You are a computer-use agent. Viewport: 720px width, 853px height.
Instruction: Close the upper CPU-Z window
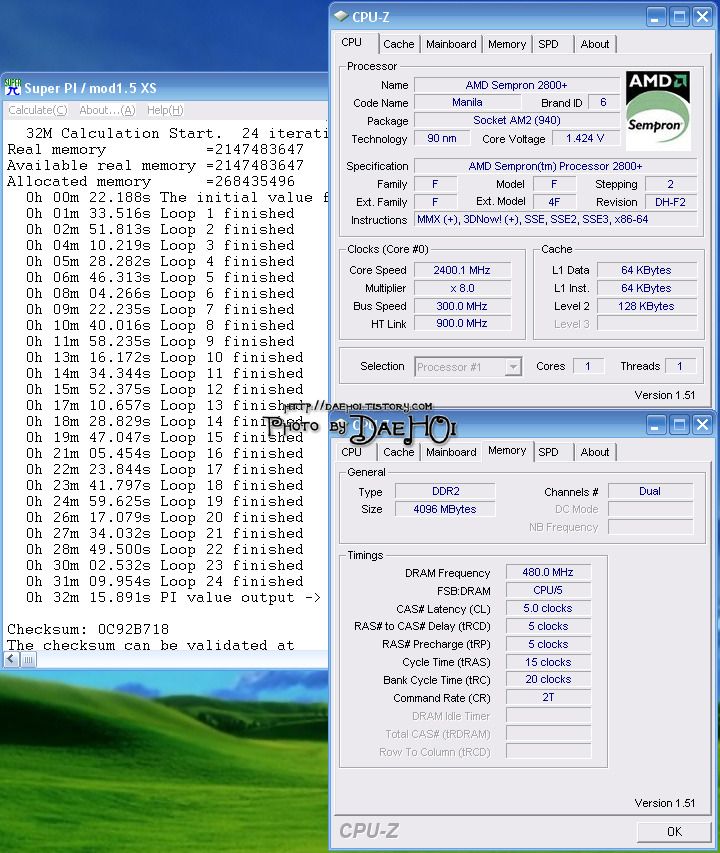[x=703, y=16]
